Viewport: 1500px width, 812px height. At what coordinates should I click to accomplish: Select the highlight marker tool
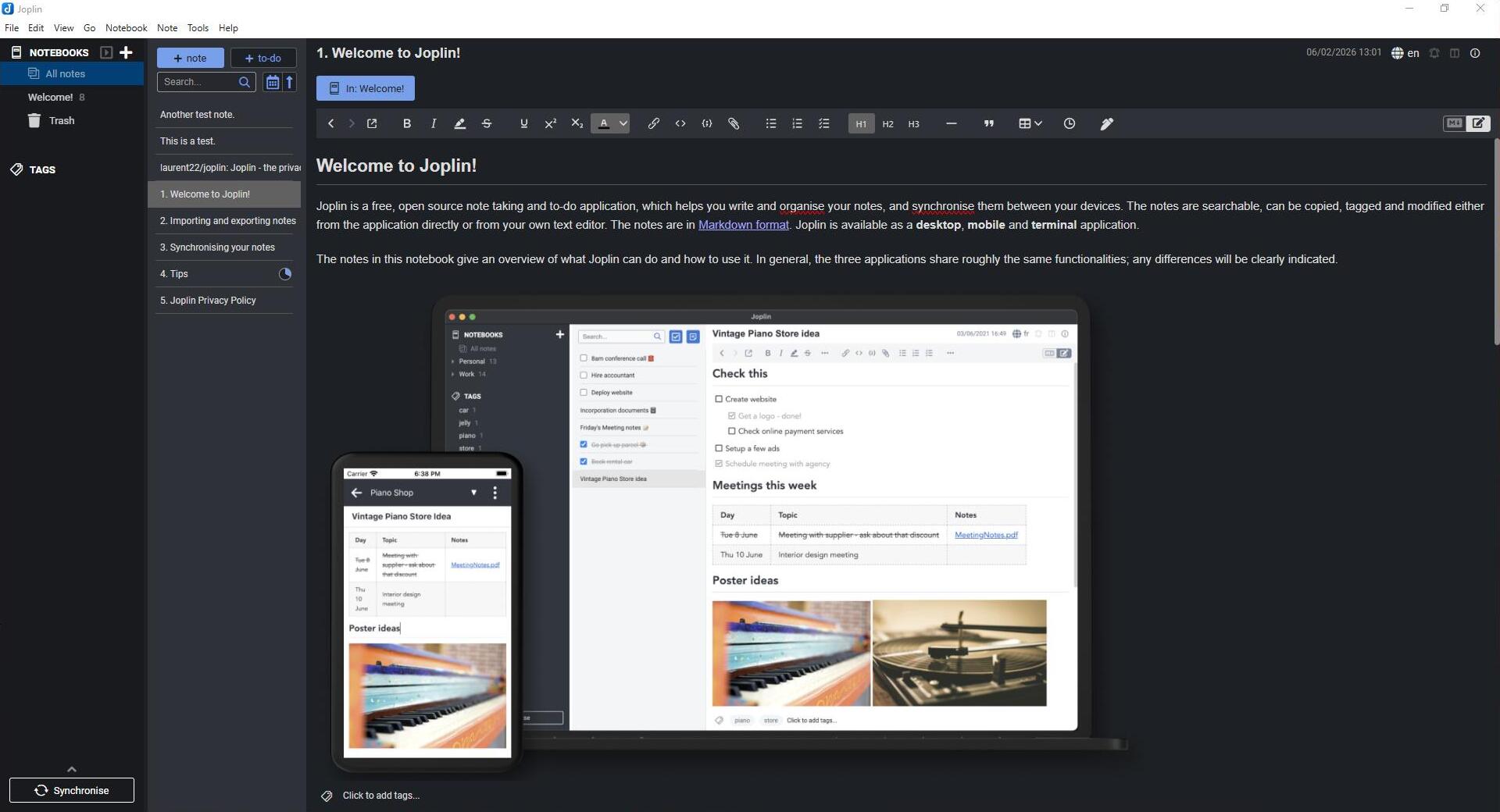[460, 123]
